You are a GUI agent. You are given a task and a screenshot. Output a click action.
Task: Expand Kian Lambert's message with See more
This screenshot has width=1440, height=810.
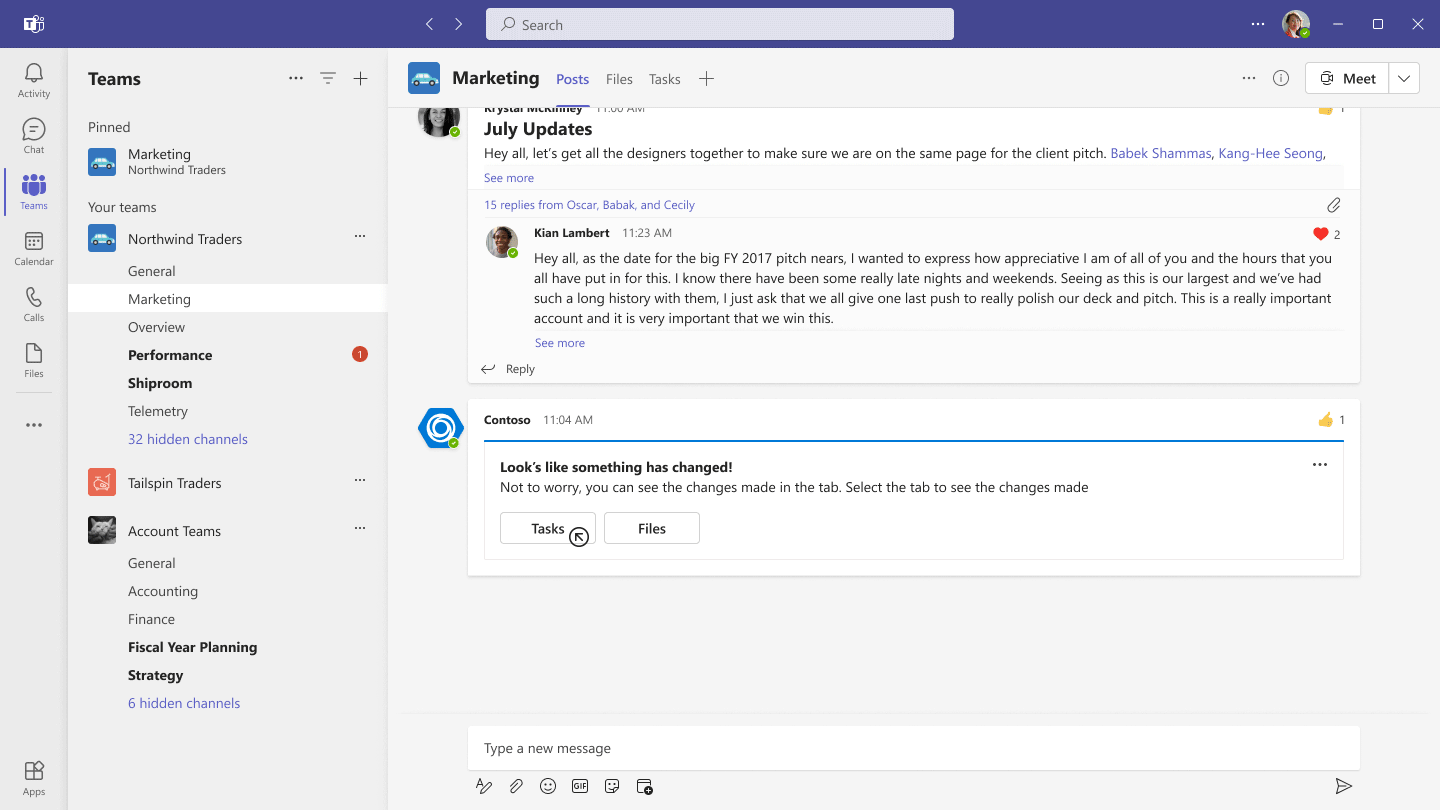click(x=559, y=342)
